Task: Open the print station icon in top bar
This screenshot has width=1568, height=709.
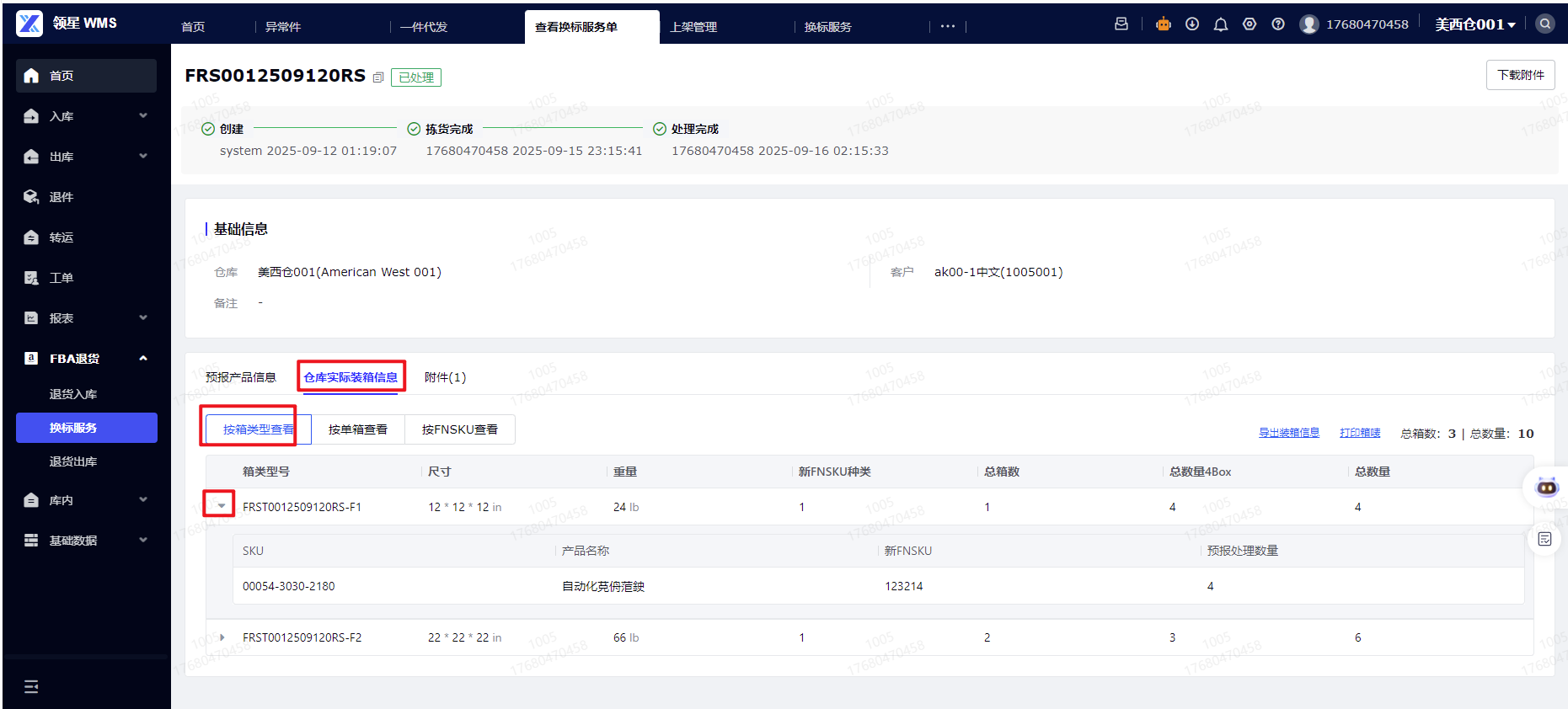Action: click(x=1121, y=24)
